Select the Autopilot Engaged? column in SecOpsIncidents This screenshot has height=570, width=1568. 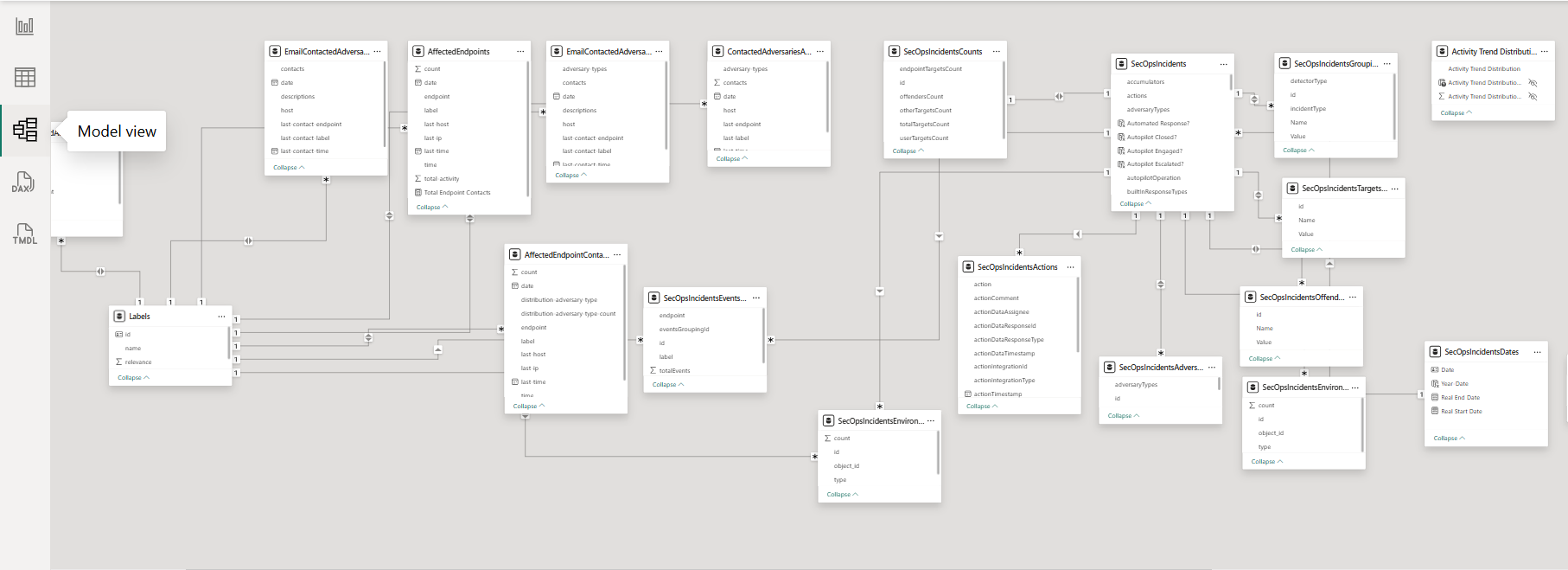pyautogui.click(x=1154, y=151)
